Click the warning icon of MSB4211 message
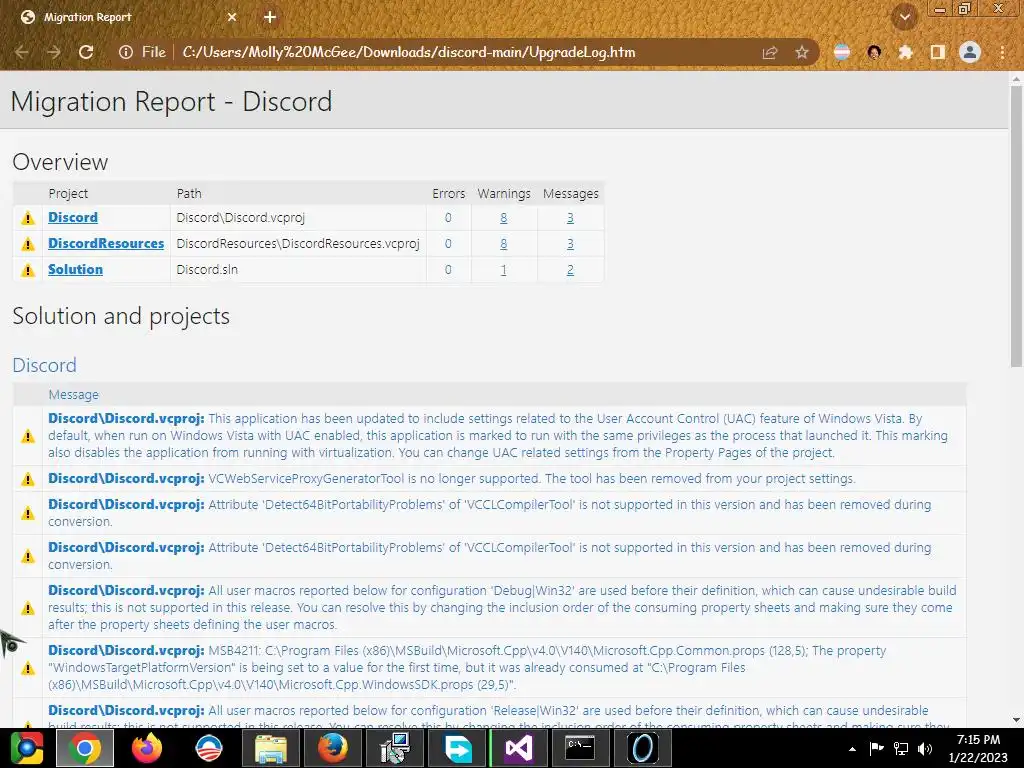 (x=27, y=669)
